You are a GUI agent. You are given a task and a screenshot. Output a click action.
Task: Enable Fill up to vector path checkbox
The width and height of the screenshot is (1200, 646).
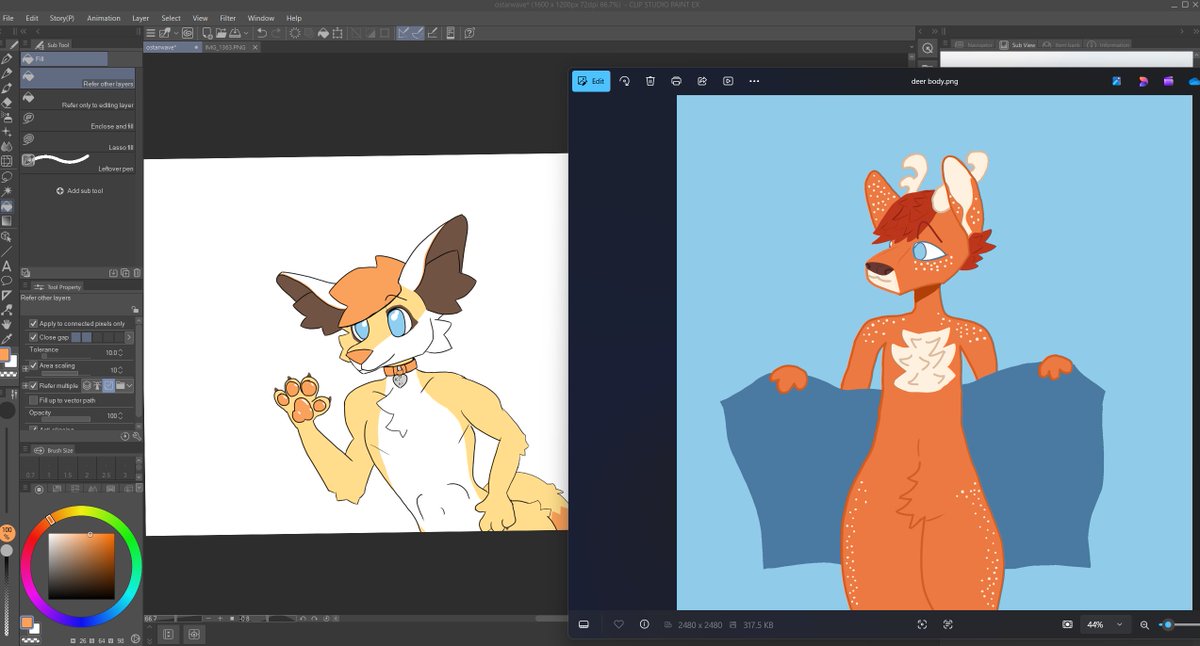pyautogui.click(x=33, y=401)
